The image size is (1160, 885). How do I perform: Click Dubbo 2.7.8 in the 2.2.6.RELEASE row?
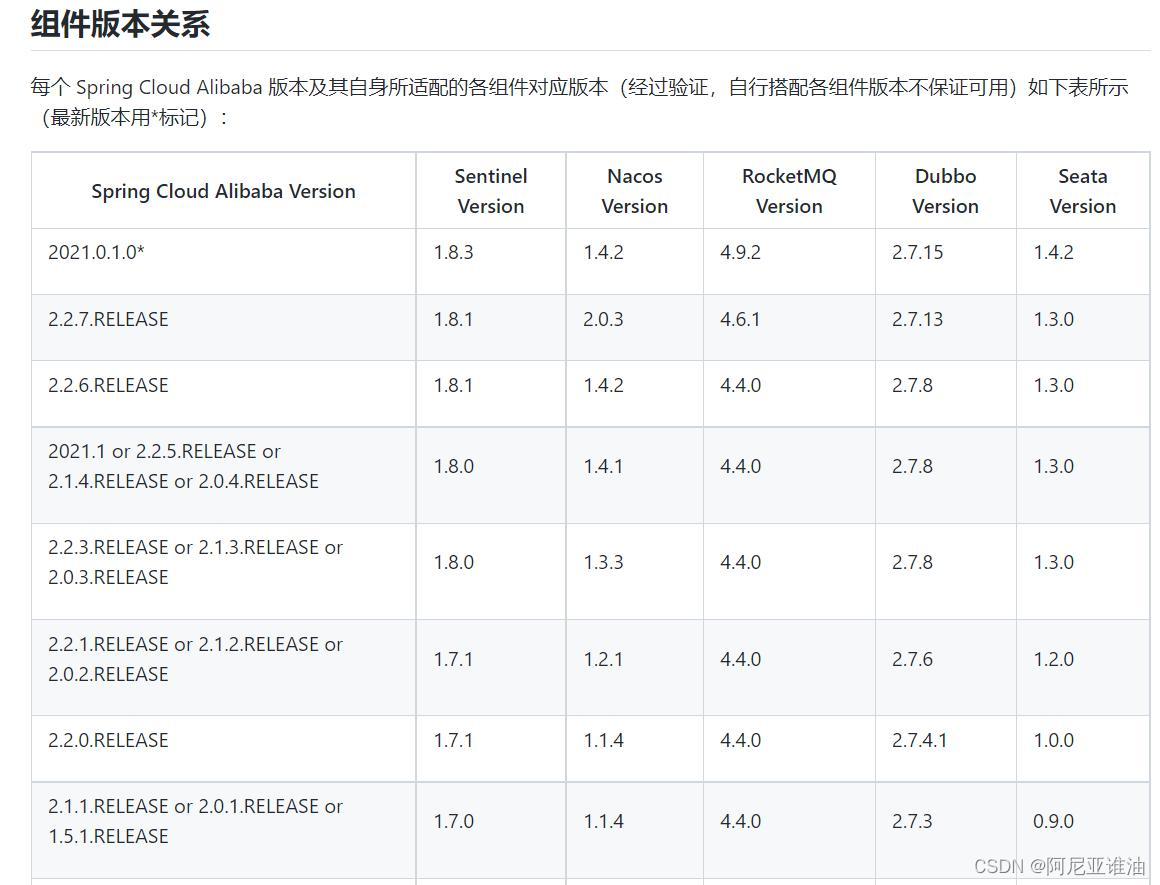click(x=912, y=385)
